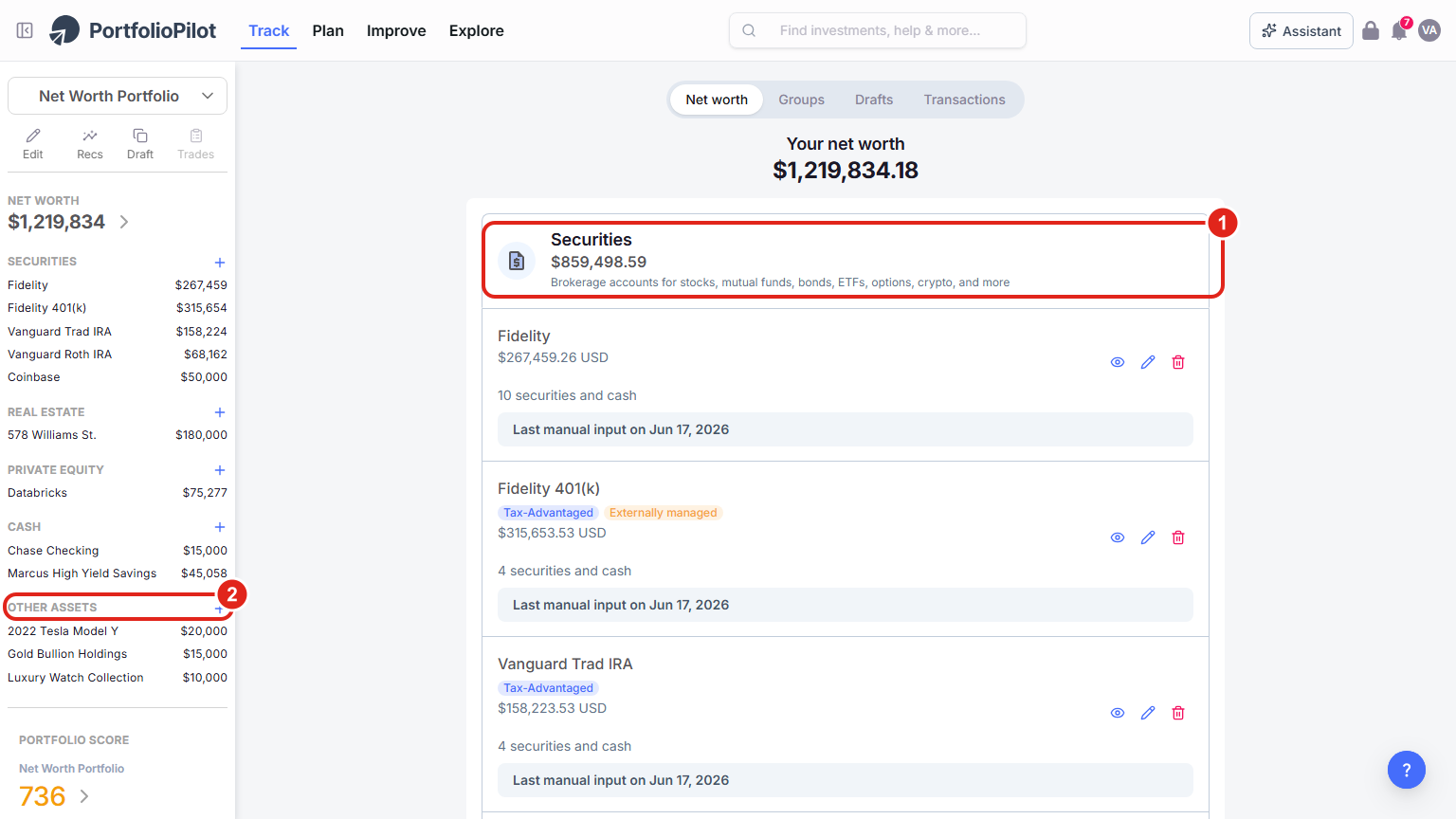
Task: Click Fidelity 401(k) Tax-Advantaged badge
Action: tap(548, 513)
